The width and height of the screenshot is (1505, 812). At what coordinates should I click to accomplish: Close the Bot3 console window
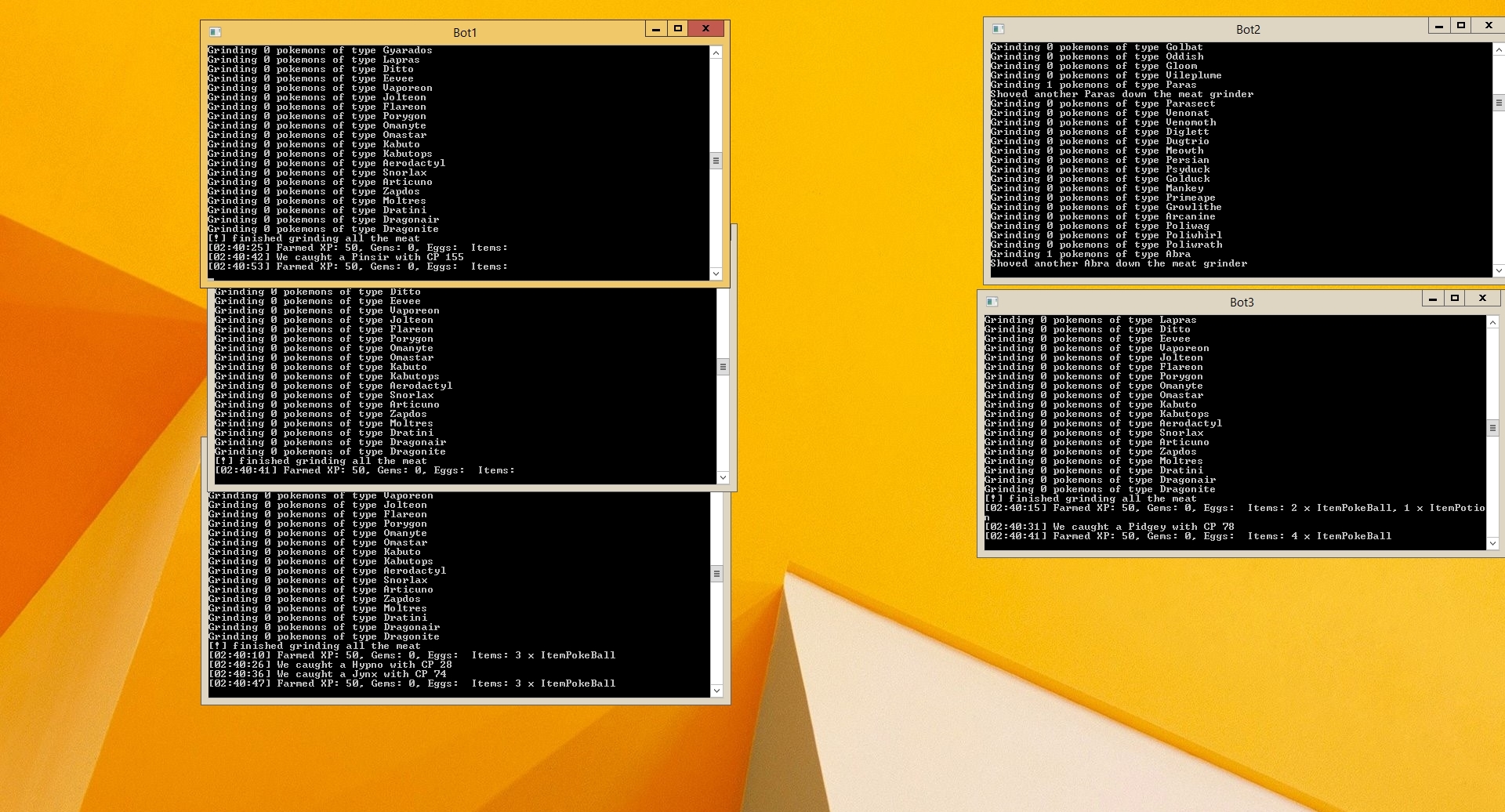1482,299
